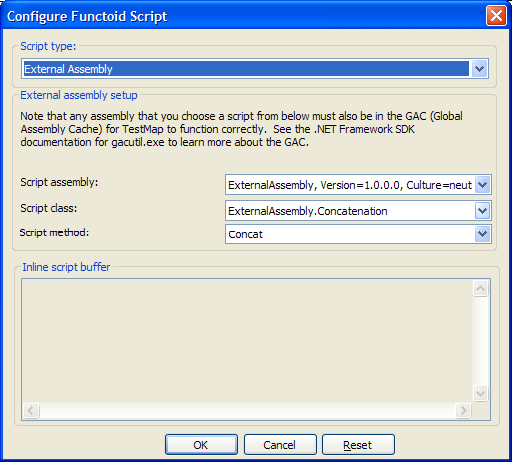
Task: Click the buffer's scroll right arrow
Action: tap(463, 410)
